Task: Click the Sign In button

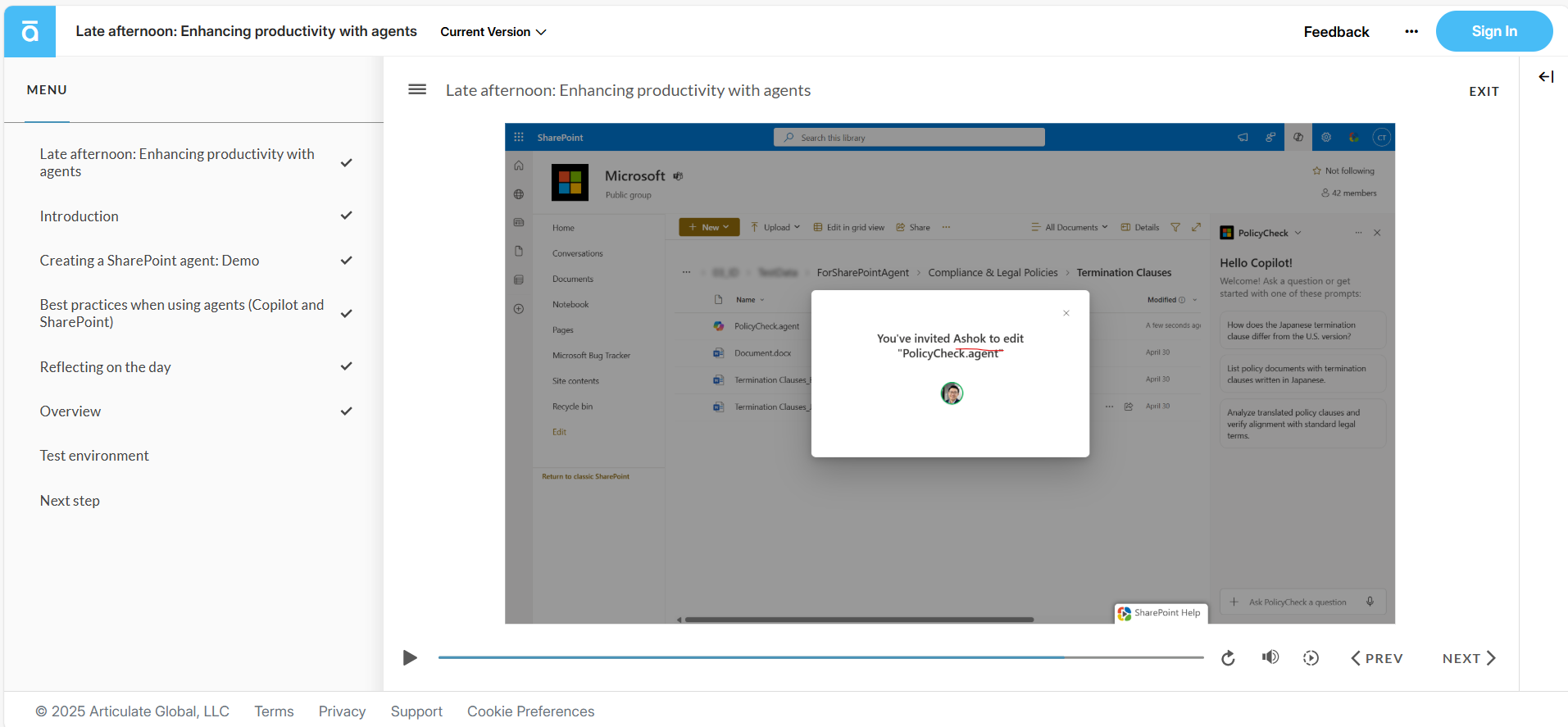Action: point(1493,31)
